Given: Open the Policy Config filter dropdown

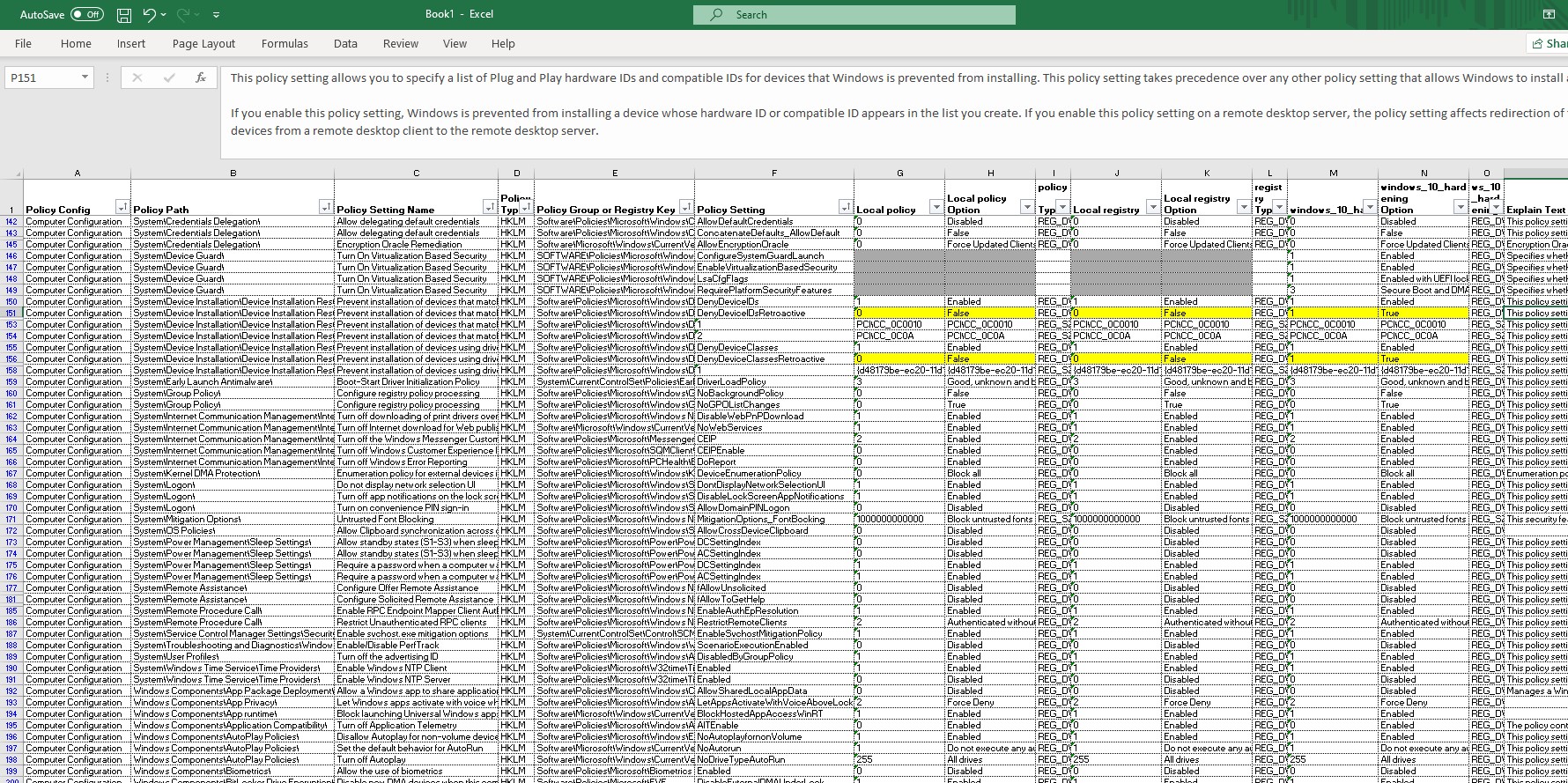Looking at the screenshot, I should (x=122, y=207).
